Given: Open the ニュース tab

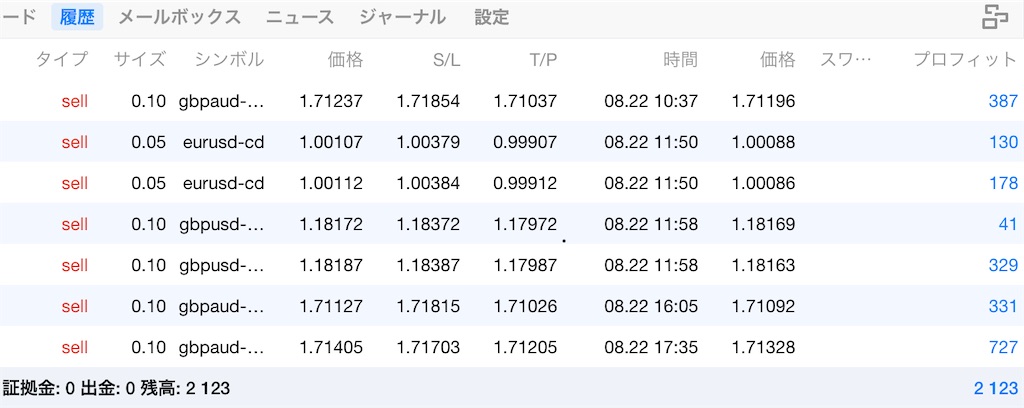Looking at the screenshot, I should pyautogui.click(x=300, y=17).
